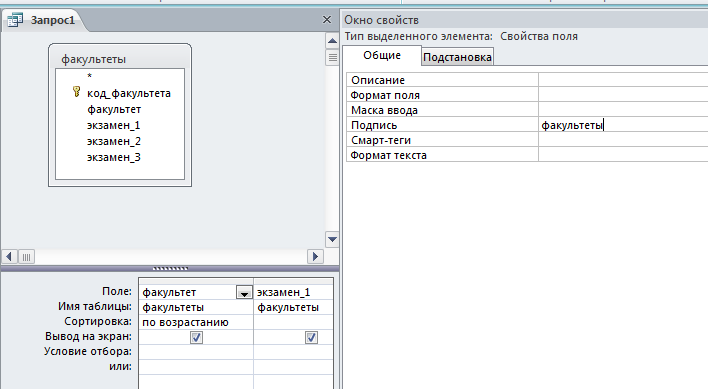Click the column selector above факультет
708x389 pixels.
point(196,281)
